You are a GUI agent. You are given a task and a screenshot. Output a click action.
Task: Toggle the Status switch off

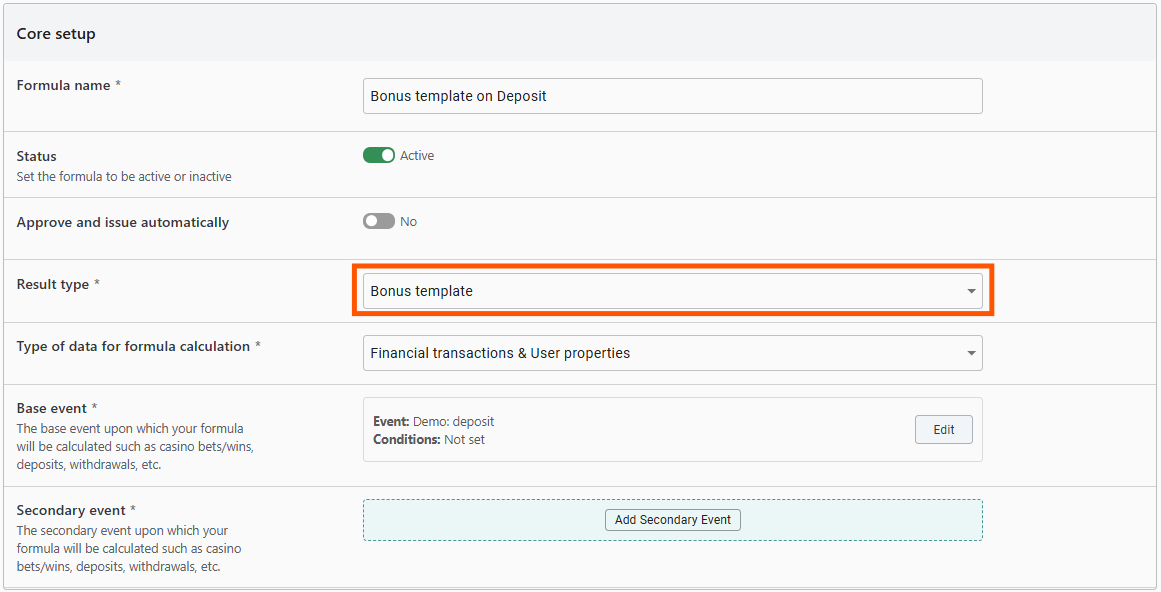click(x=379, y=155)
